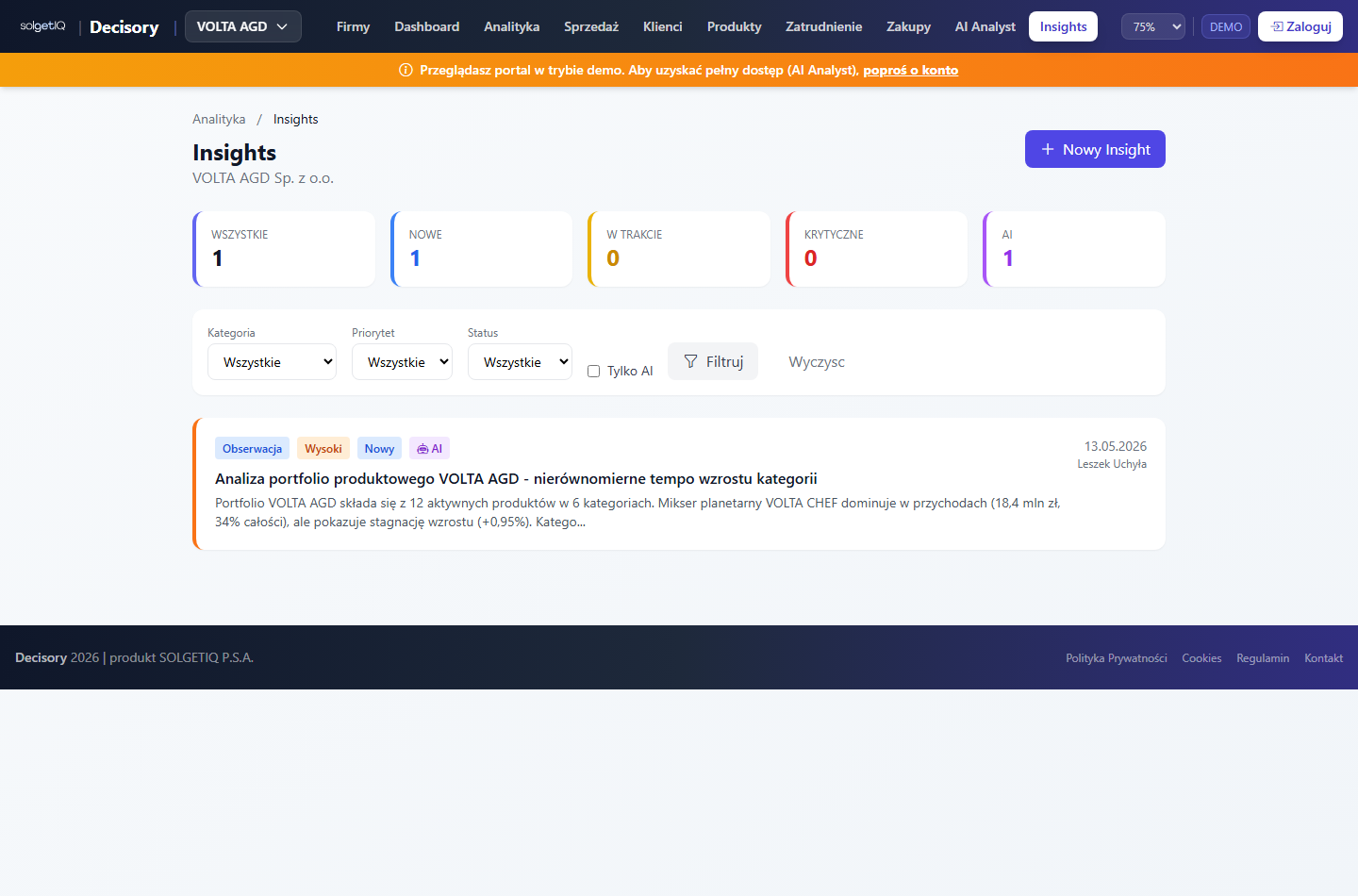Follow the 'poproś o konto' link
1358x896 pixels.
tap(911, 70)
